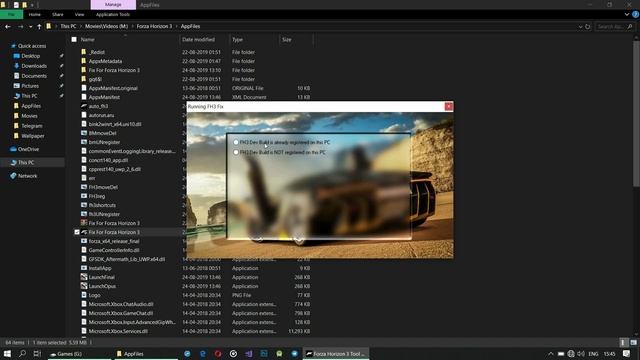Open the File tab in Explorer ribbon

(11, 14)
